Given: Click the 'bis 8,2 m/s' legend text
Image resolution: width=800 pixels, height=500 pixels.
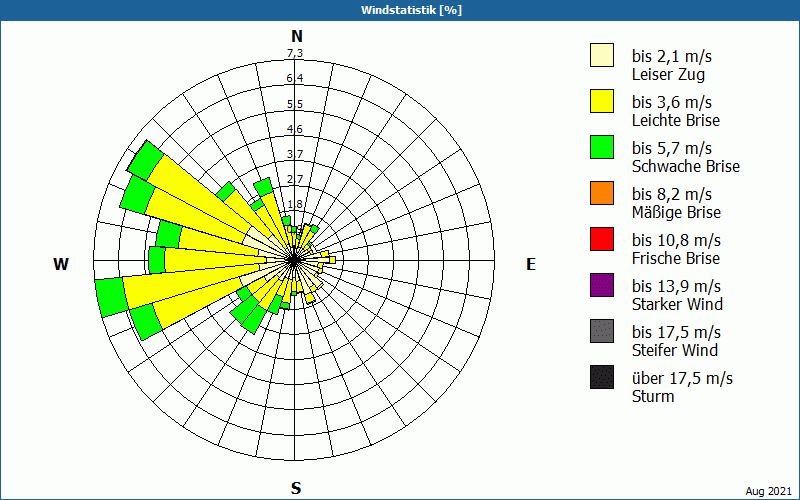Looking at the screenshot, I should click(671, 194).
